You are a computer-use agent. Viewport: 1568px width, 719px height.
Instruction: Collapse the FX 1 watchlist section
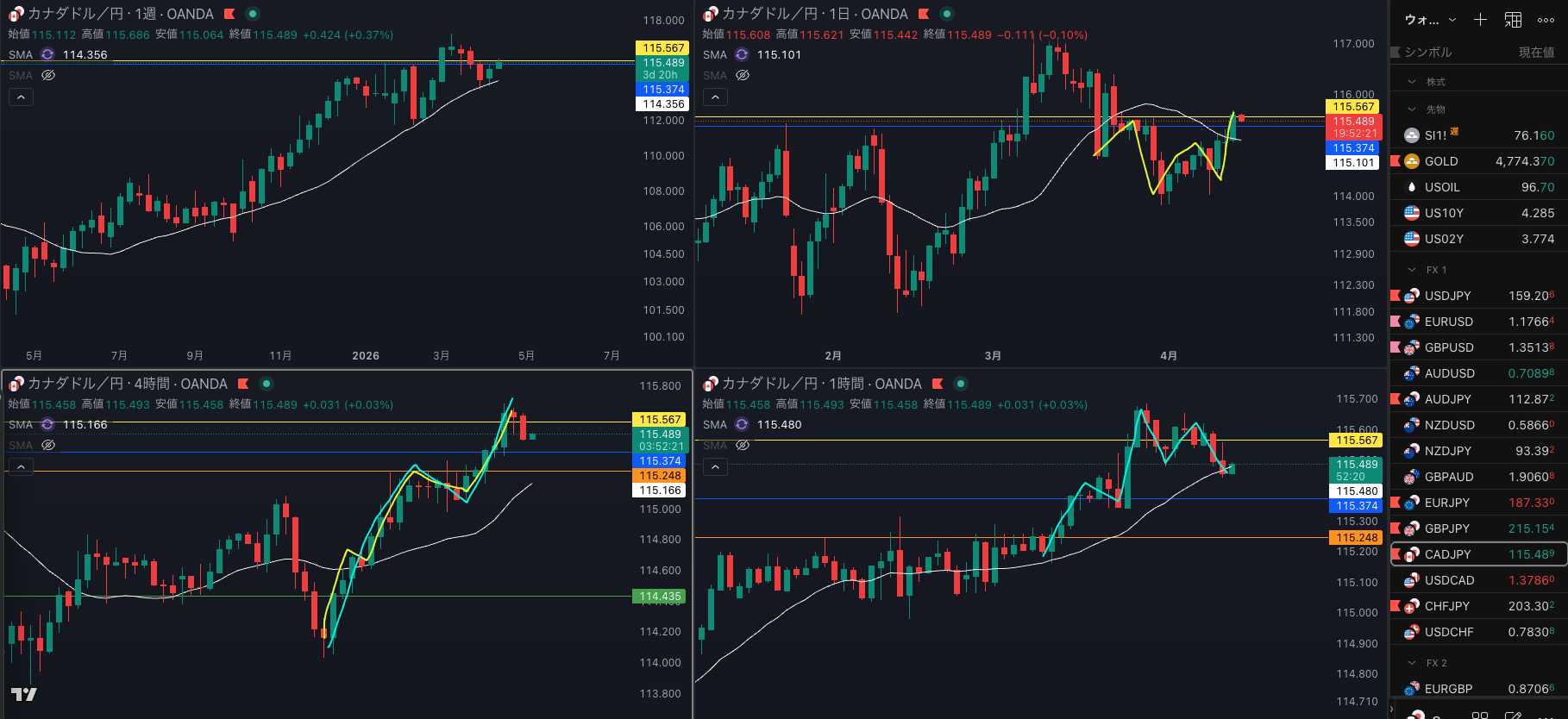point(1412,270)
